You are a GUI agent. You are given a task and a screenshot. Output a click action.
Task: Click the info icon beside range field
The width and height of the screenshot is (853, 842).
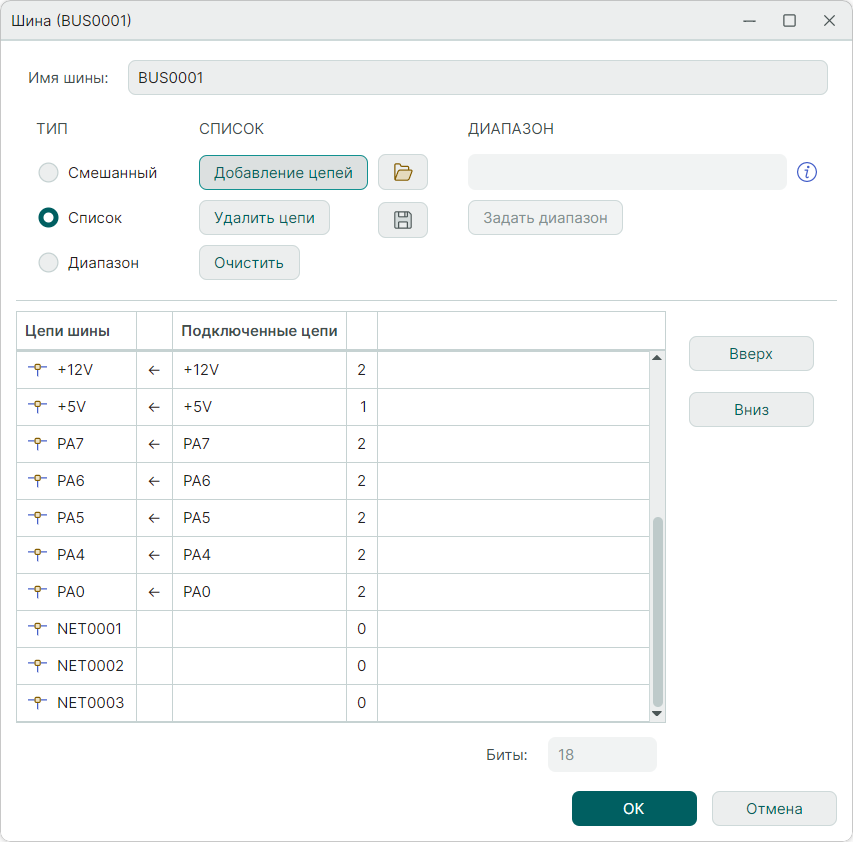pyautogui.click(x=807, y=173)
